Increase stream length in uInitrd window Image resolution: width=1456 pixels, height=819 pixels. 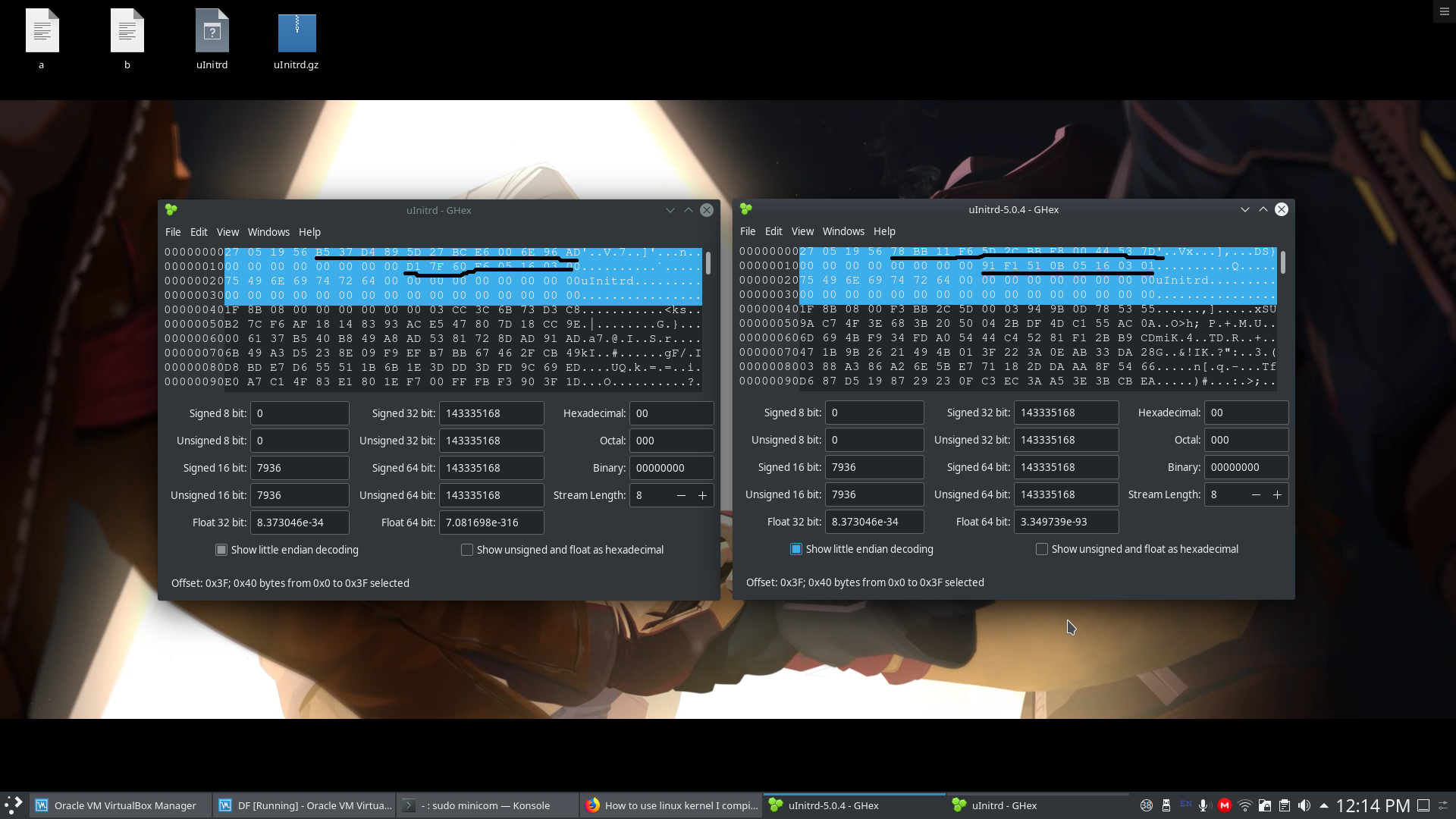coord(702,495)
